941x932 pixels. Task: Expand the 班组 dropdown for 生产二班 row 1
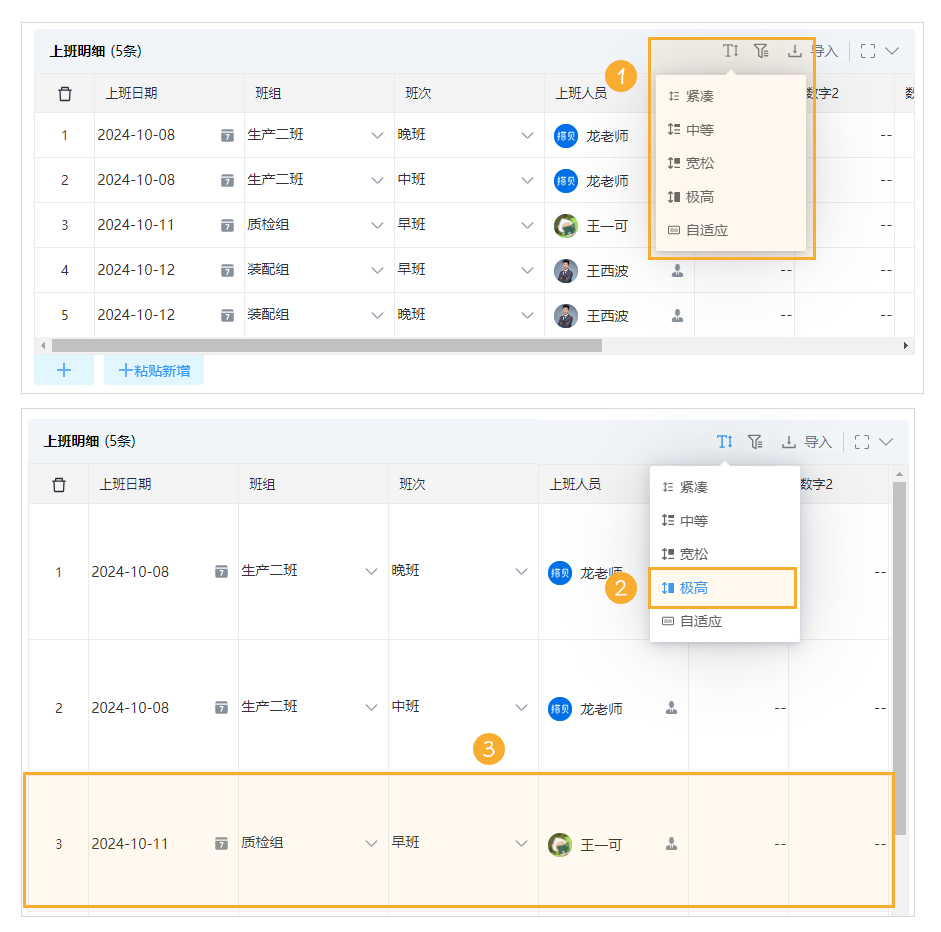pos(377,135)
